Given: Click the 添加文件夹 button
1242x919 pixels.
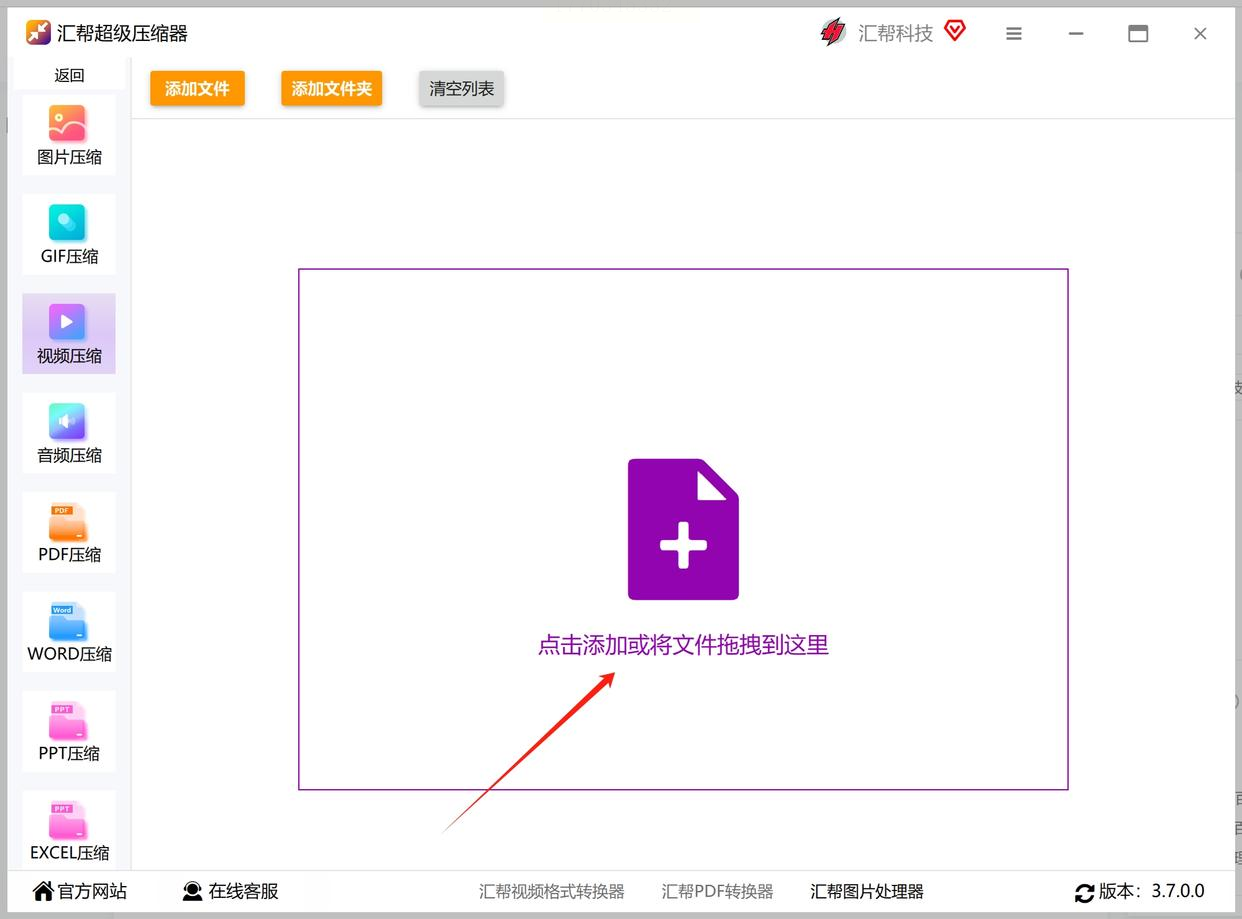Looking at the screenshot, I should [x=331, y=88].
